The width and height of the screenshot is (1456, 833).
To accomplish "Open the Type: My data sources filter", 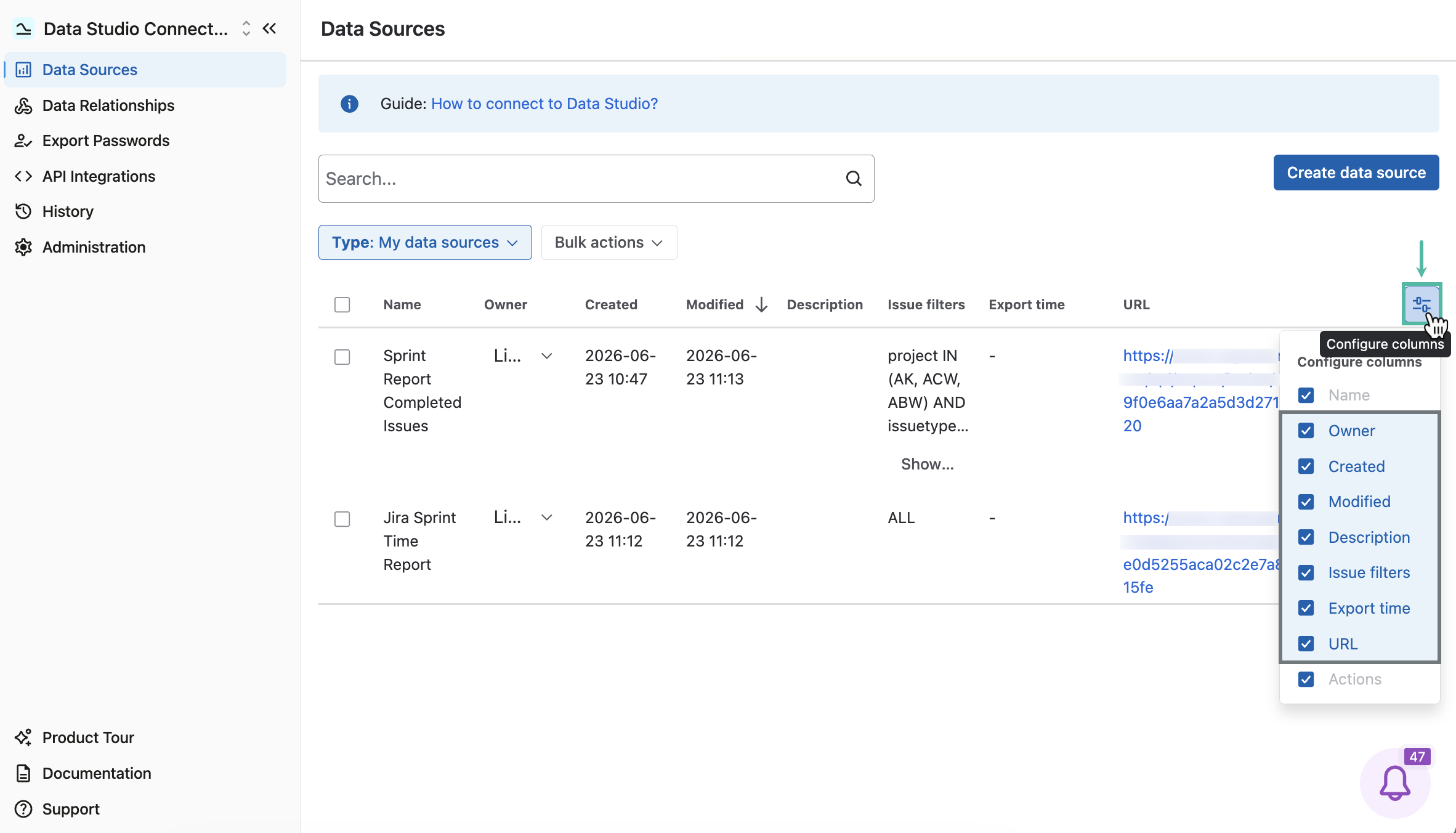I will click(425, 242).
